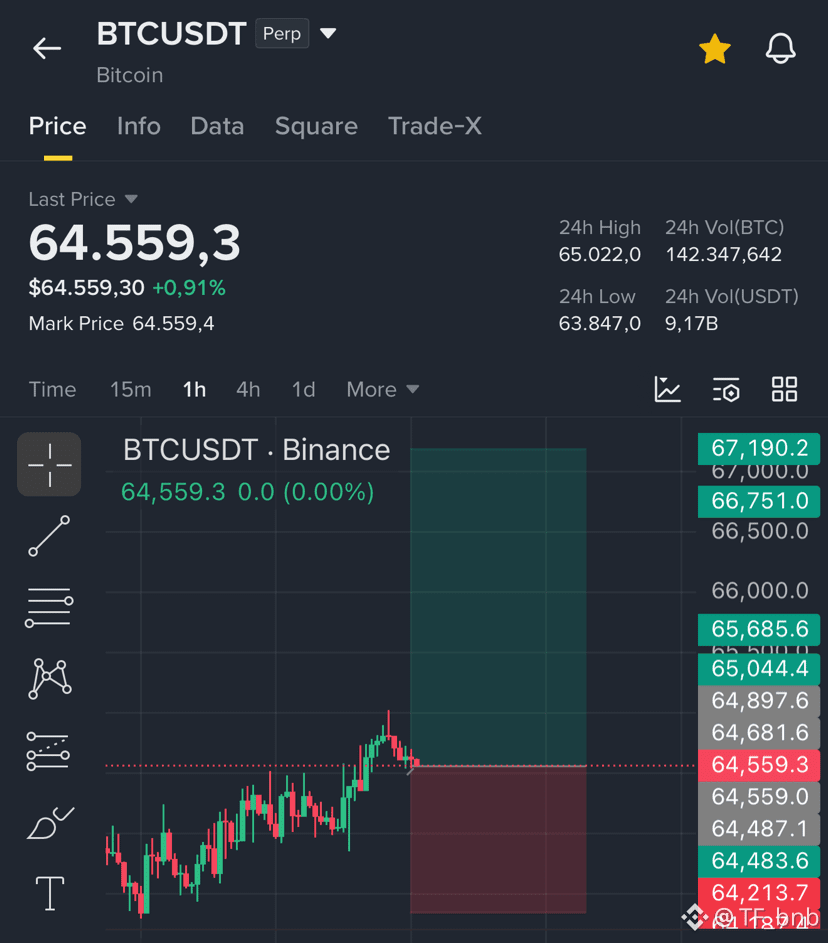Select the 15m interval
This screenshot has width=828, height=943.
point(130,390)
